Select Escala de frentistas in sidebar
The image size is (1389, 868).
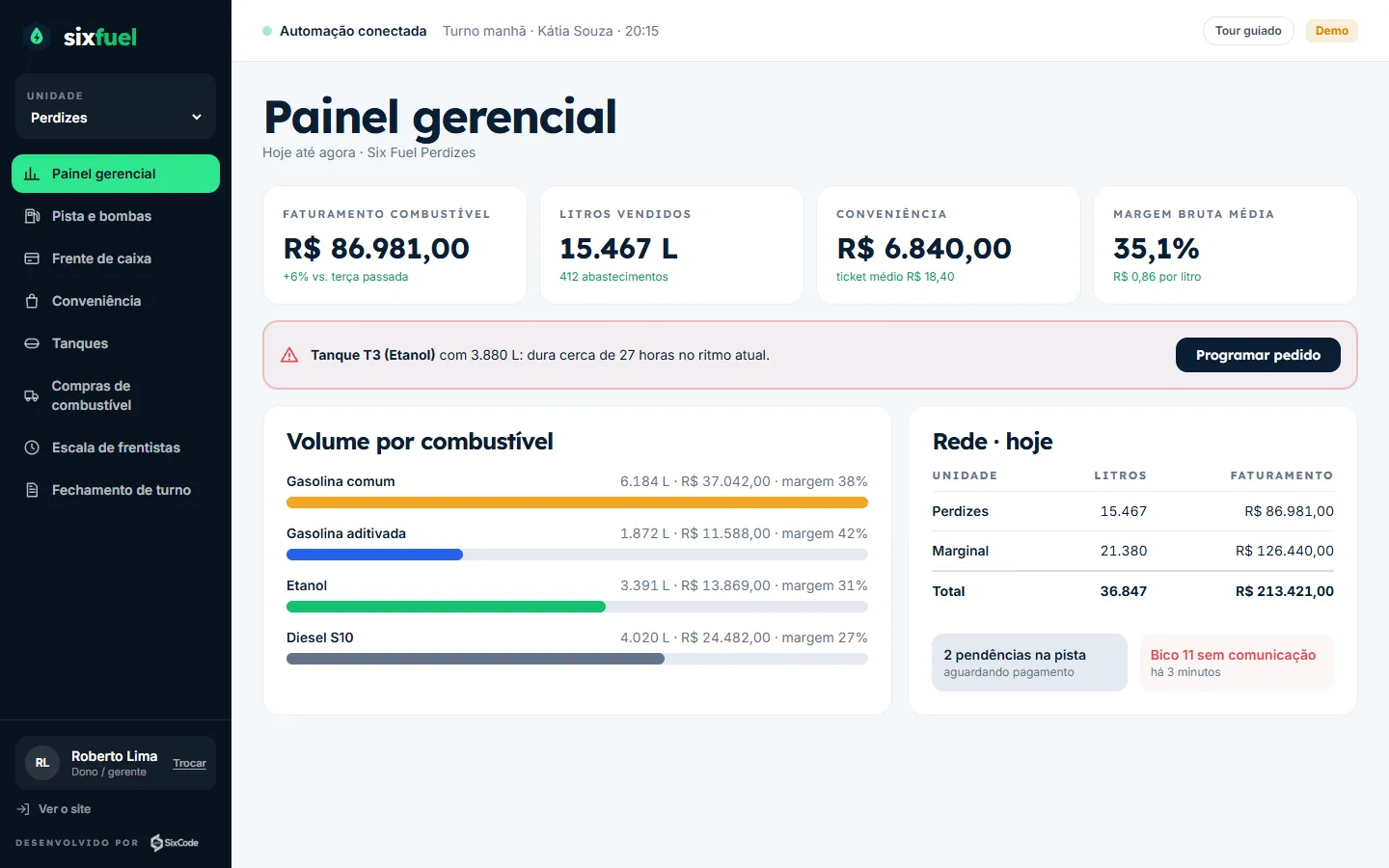116,448
